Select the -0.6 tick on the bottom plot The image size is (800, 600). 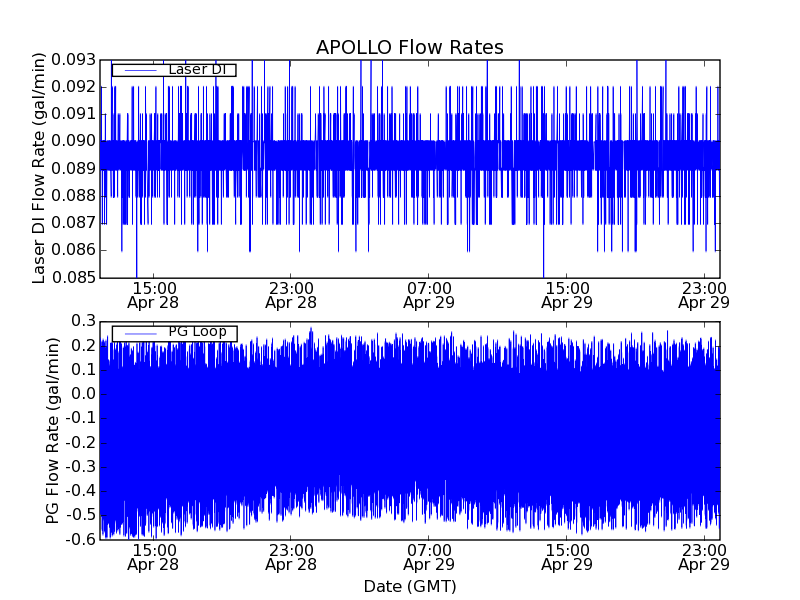80,540
